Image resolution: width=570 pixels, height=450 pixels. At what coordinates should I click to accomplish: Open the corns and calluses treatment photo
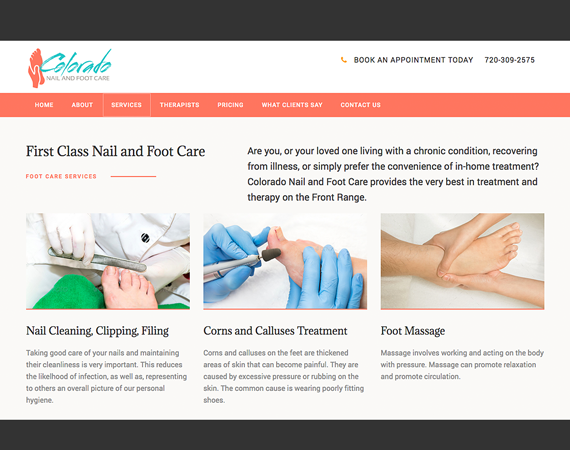285,261
